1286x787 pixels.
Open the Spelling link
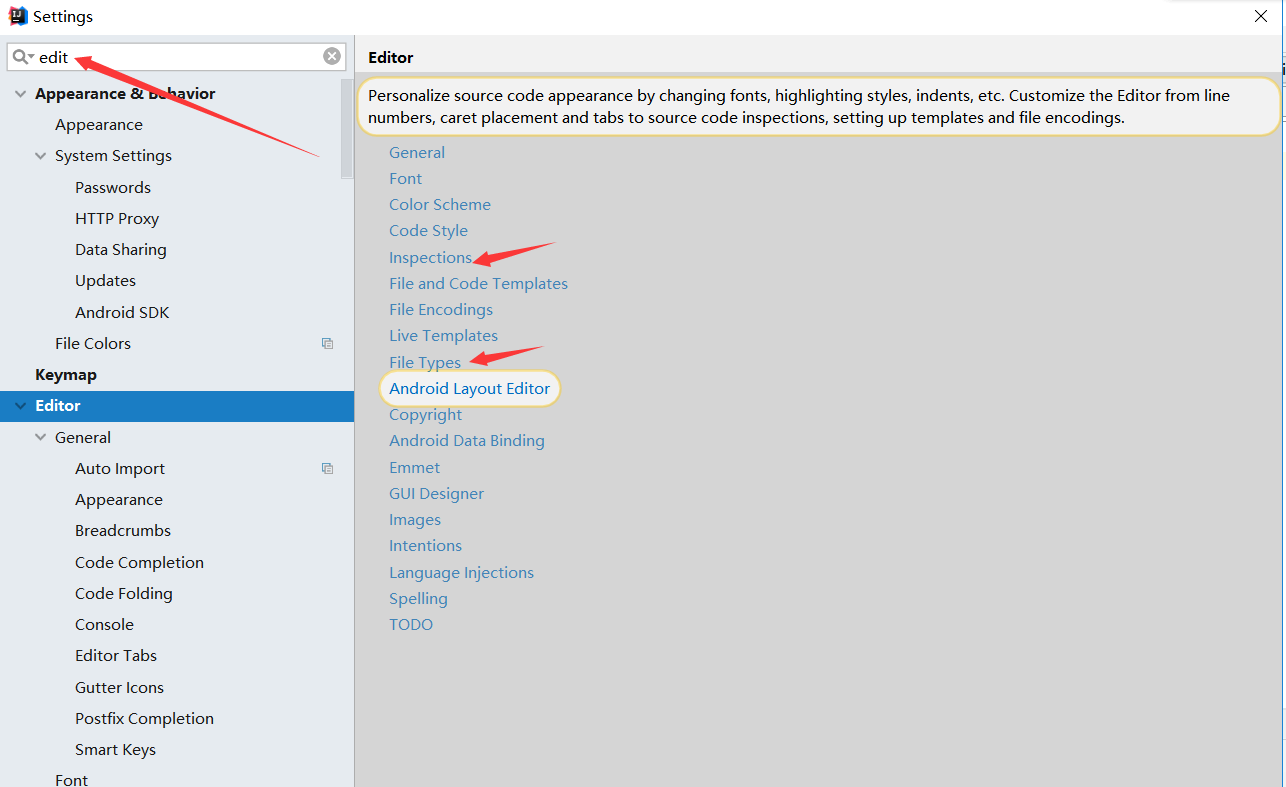(x=418, y=599)
